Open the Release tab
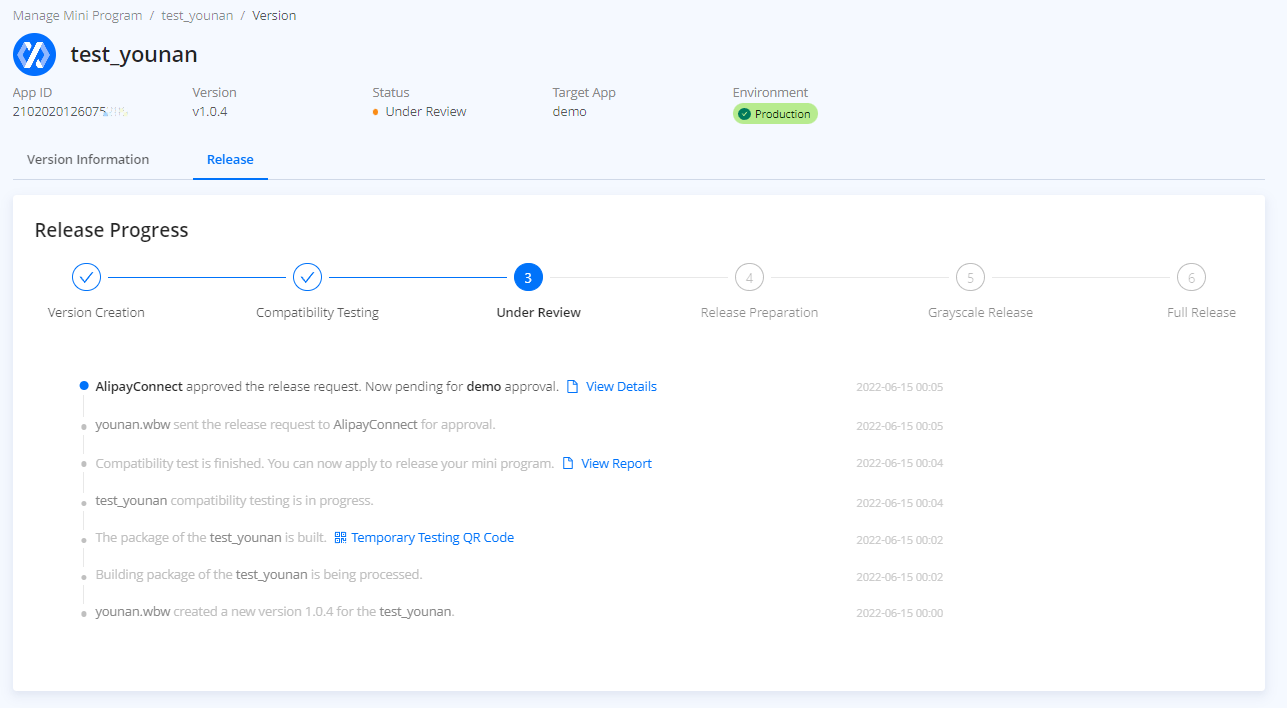1287x708 pixels. 230,160
